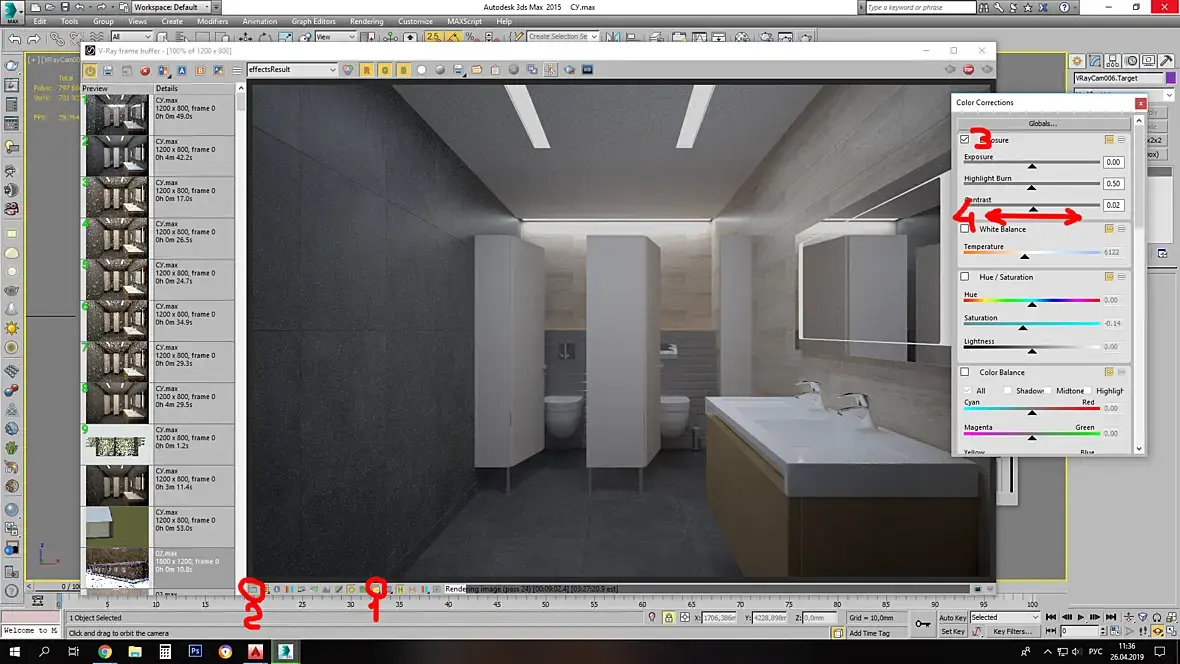The height and width of the screenshot is (664, 1180).
Task: Click the red stop icon in VFB toolbar
Action: (x=145, y=70)
